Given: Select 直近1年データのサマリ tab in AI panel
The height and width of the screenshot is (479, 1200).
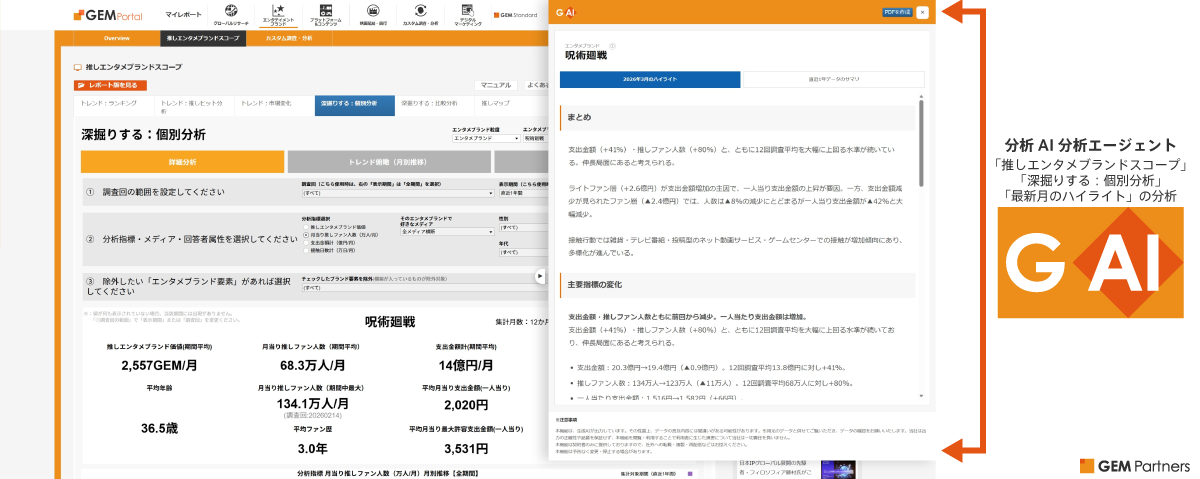Looking at the screenshot, I should click(833, 78).
